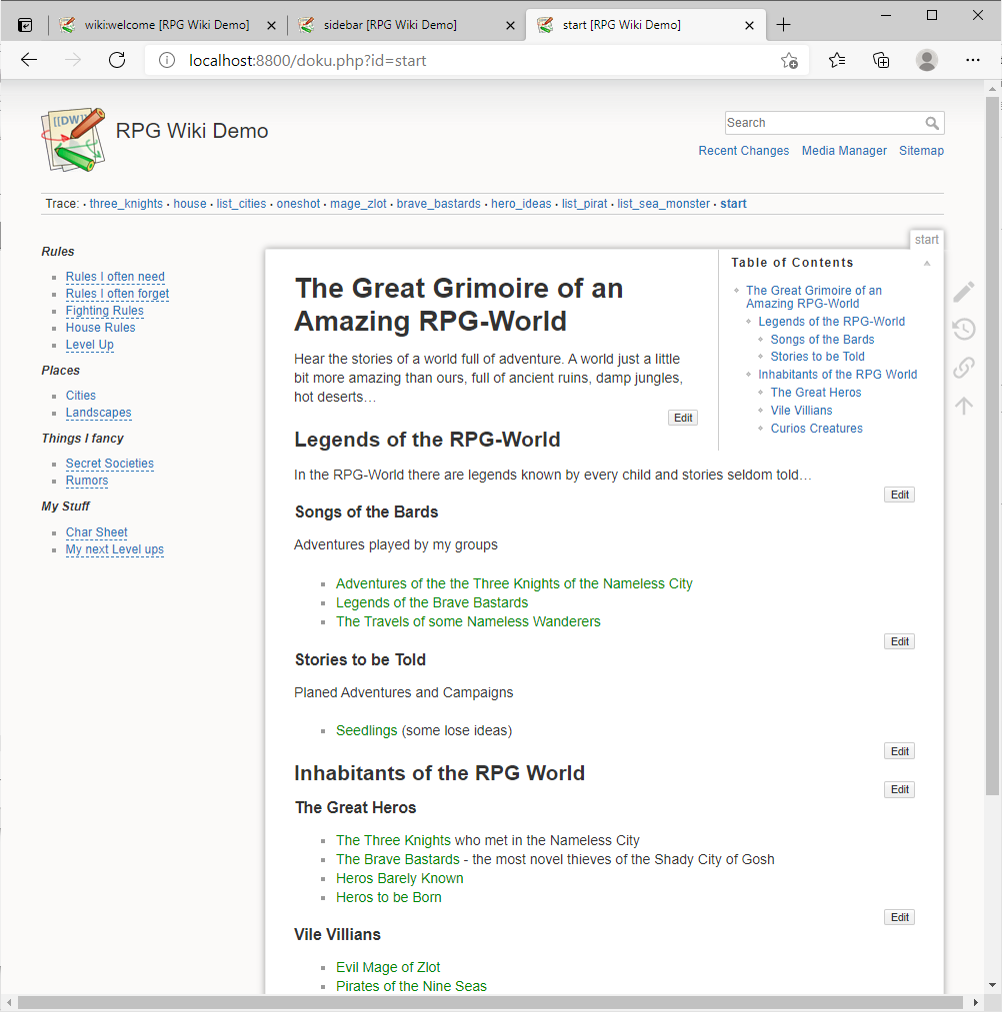Jump to Curios Creatures in contents
The height and width of the screenshot is (1012, 1002).
pos(816,429)
